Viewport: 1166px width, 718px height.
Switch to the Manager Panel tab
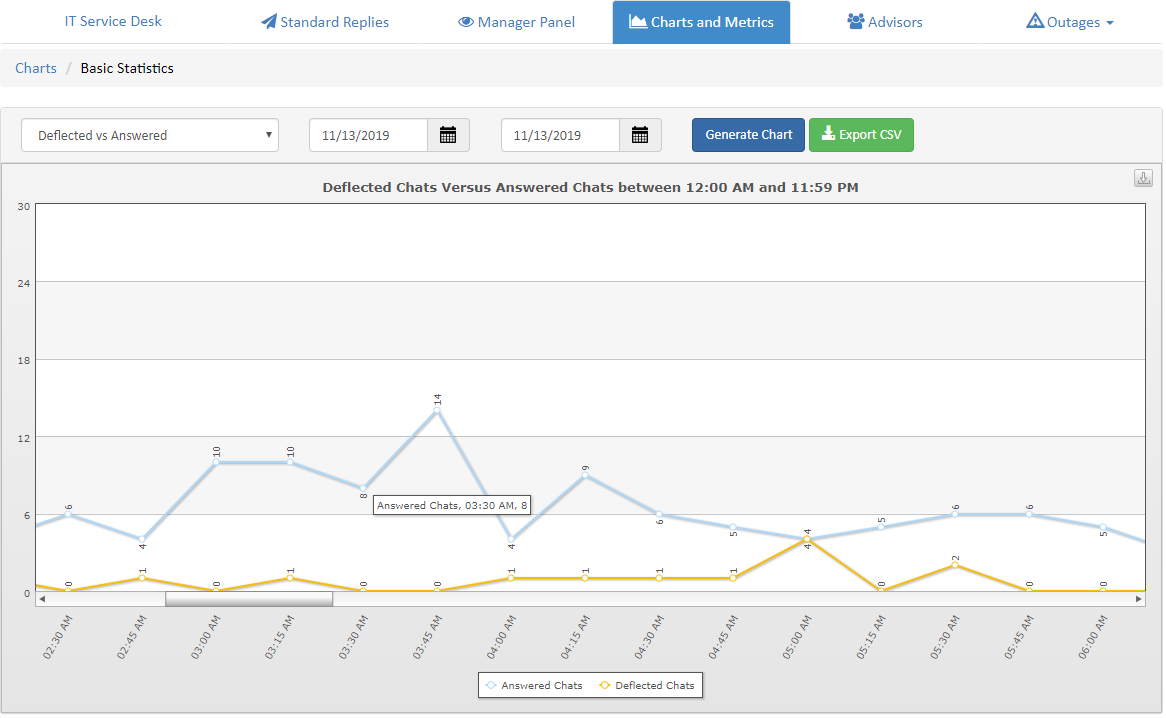click(x=517, y=22)
